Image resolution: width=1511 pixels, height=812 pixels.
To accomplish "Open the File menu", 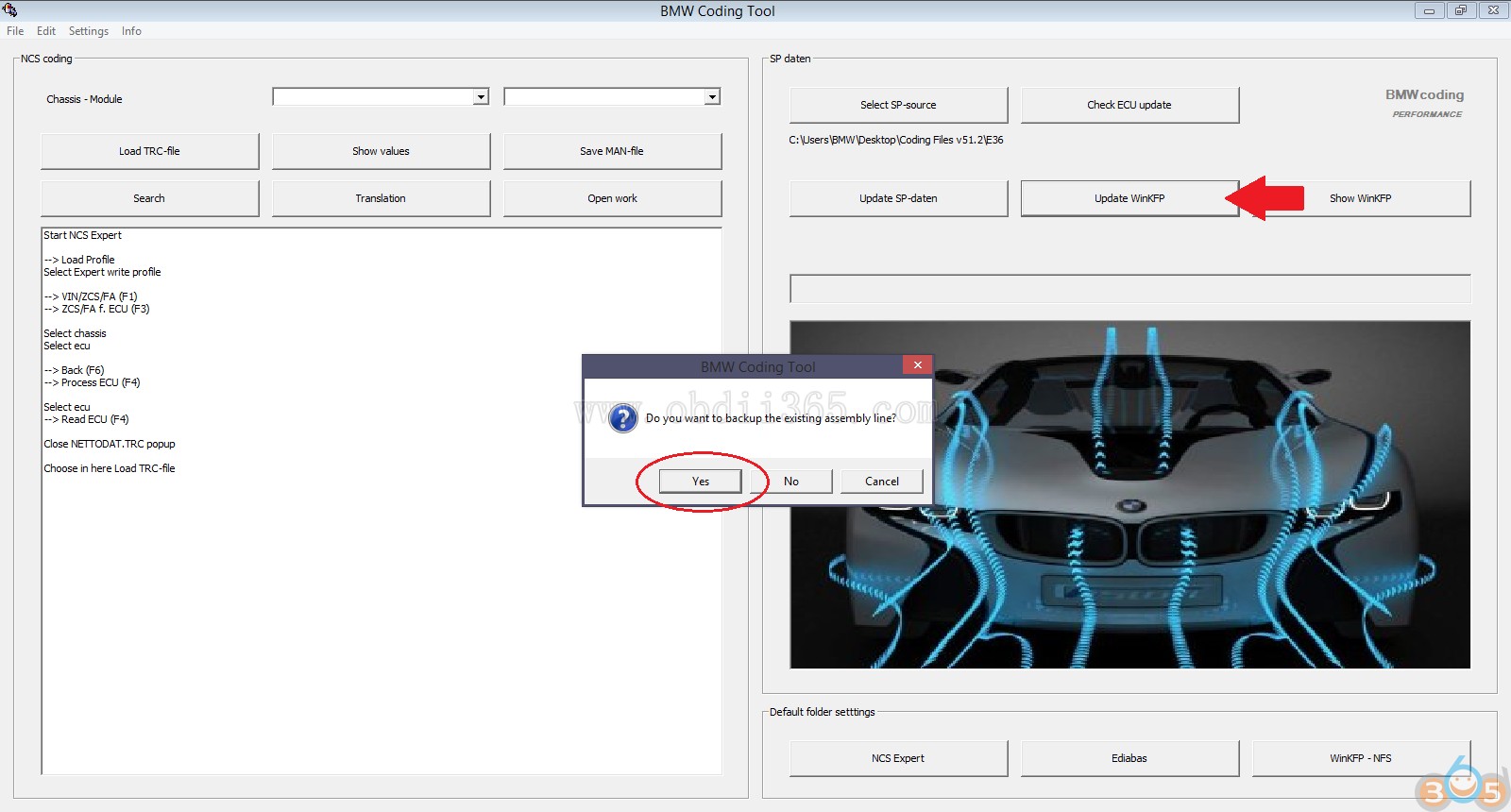I will point(15,31).
